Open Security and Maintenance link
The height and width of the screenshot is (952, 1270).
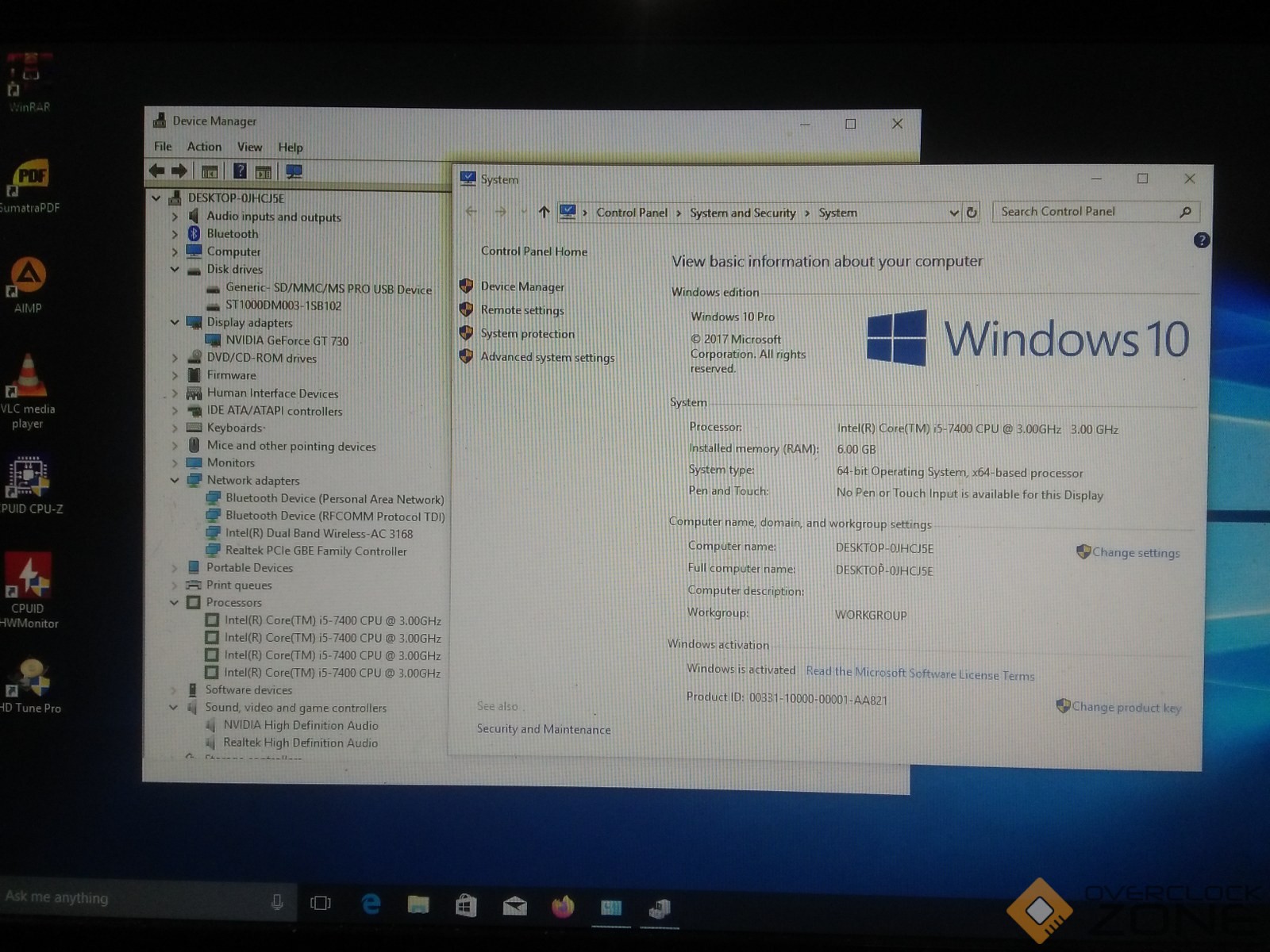coord(544,730)
